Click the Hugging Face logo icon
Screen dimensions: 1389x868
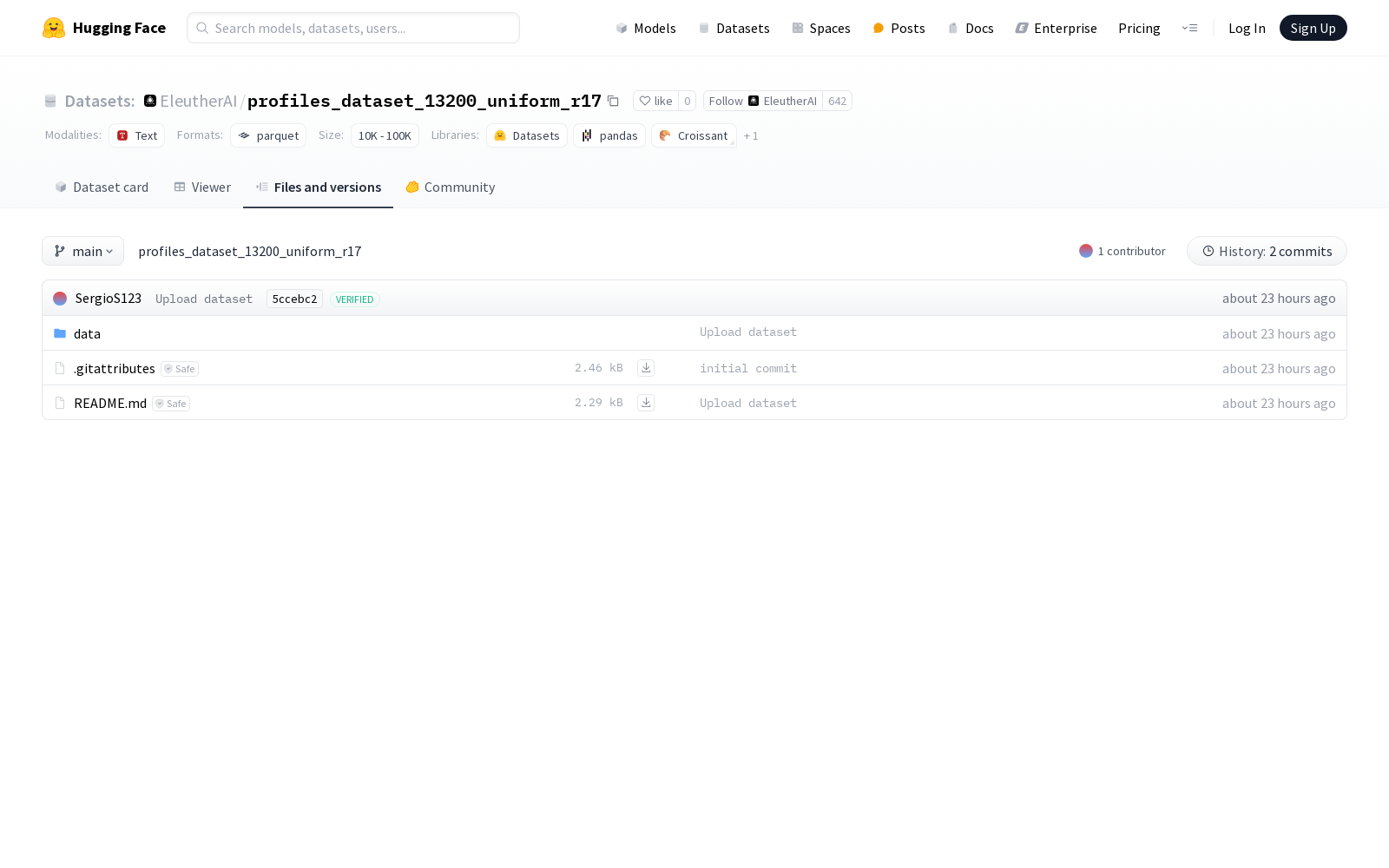coord(54,28)
